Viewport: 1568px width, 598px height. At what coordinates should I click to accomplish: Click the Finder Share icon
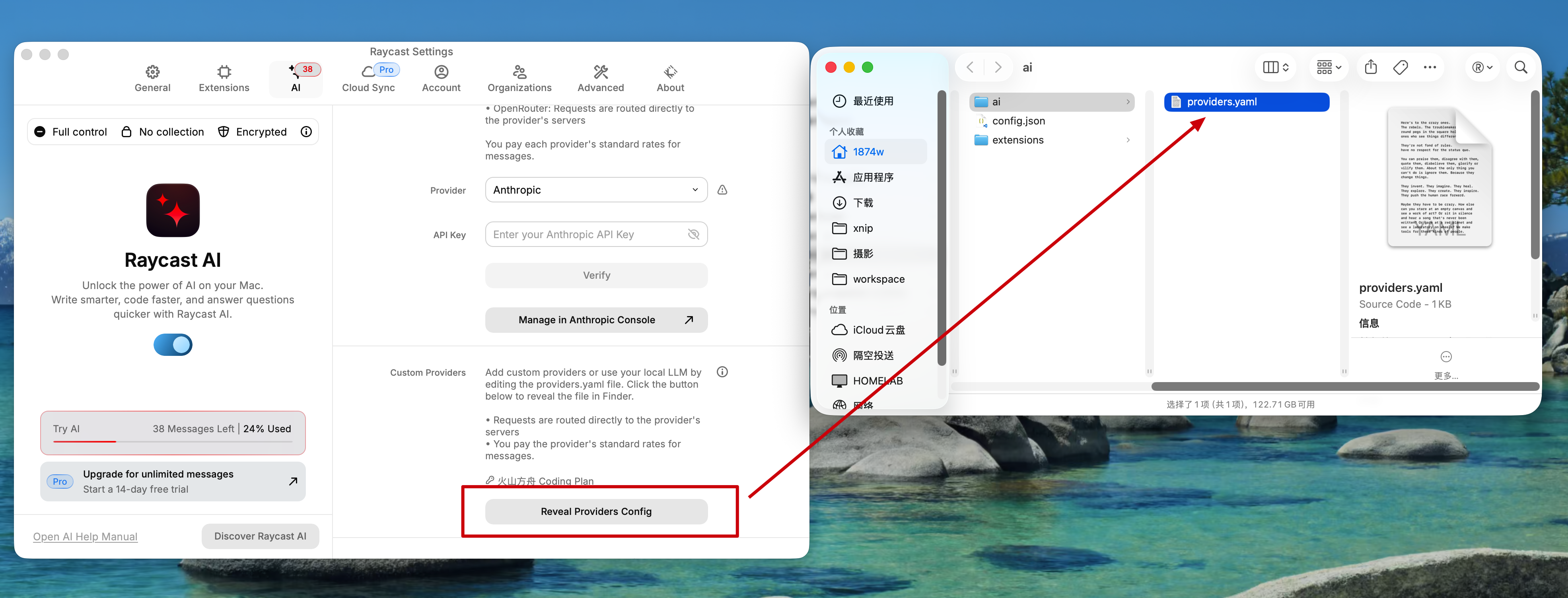[x=1371, y=67]
